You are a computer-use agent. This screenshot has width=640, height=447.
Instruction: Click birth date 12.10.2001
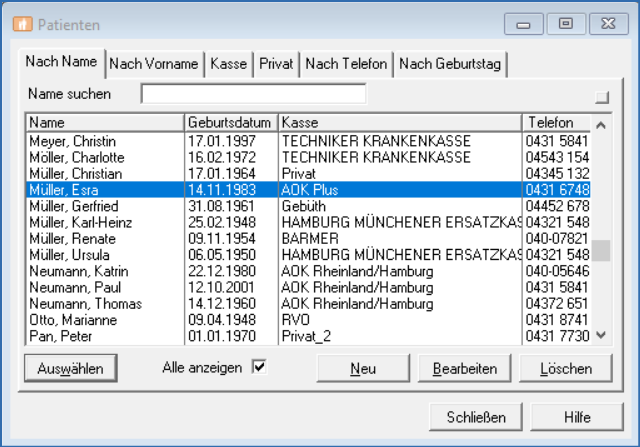[222, 287]
